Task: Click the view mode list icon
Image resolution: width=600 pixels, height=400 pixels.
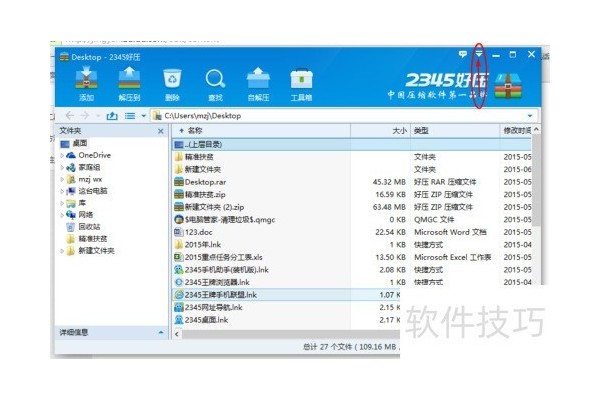Action: point(130,116)
